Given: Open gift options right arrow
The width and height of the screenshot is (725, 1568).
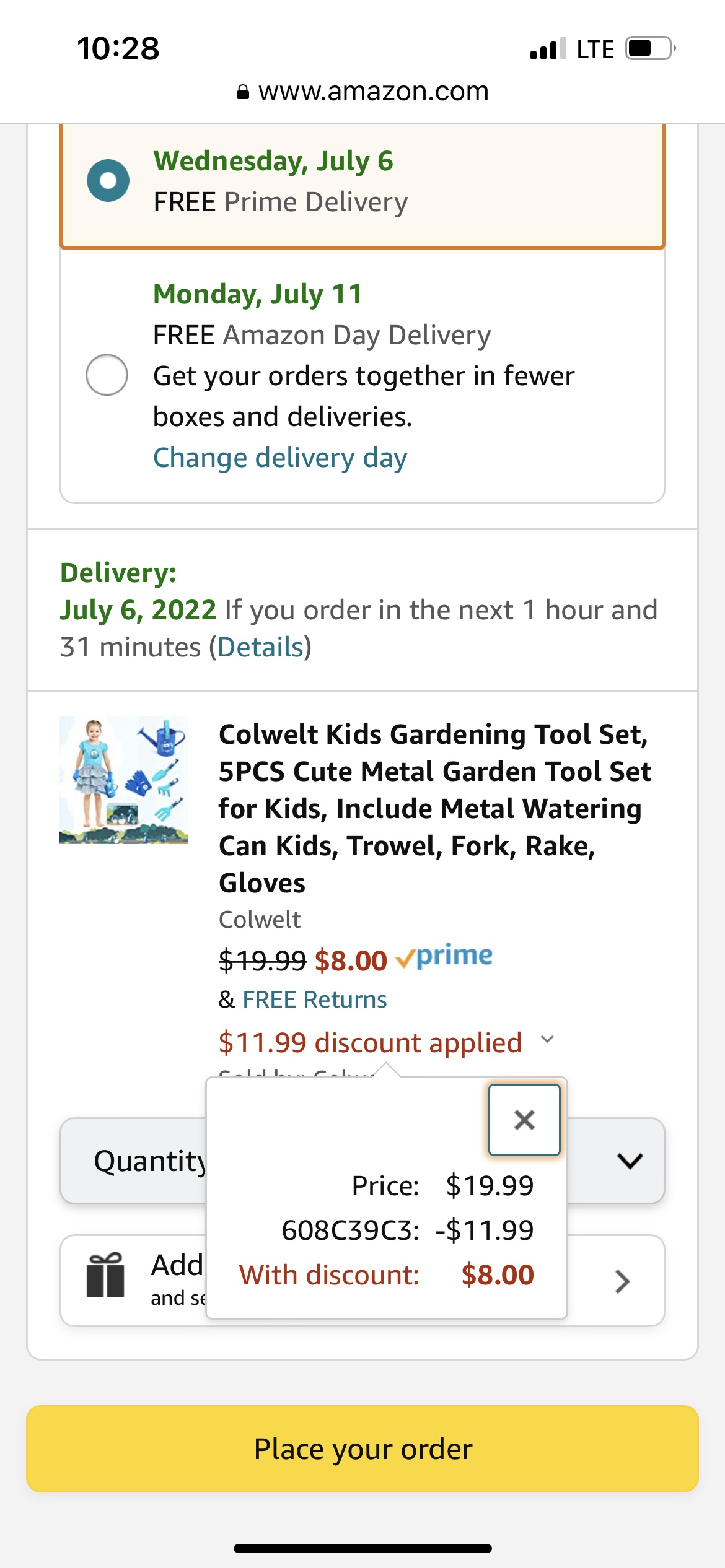Looking at the screenshot, I should coord(622,1281).
